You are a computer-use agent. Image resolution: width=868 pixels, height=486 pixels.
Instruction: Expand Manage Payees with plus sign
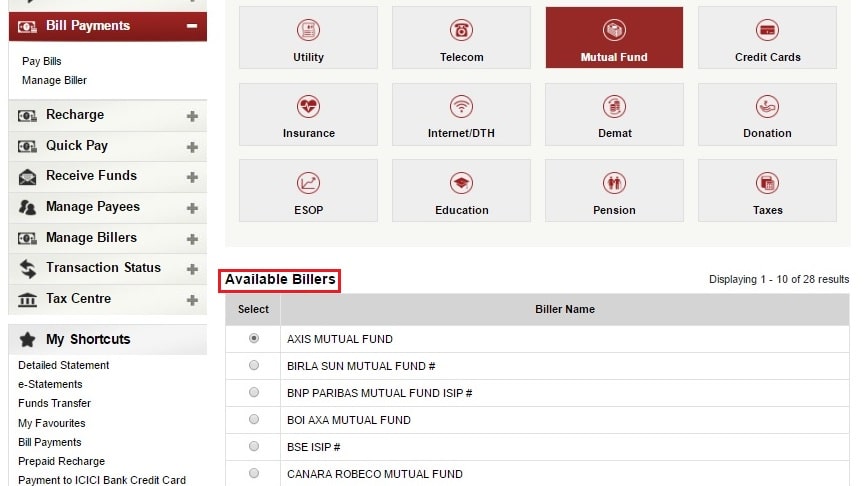[192, 208]
